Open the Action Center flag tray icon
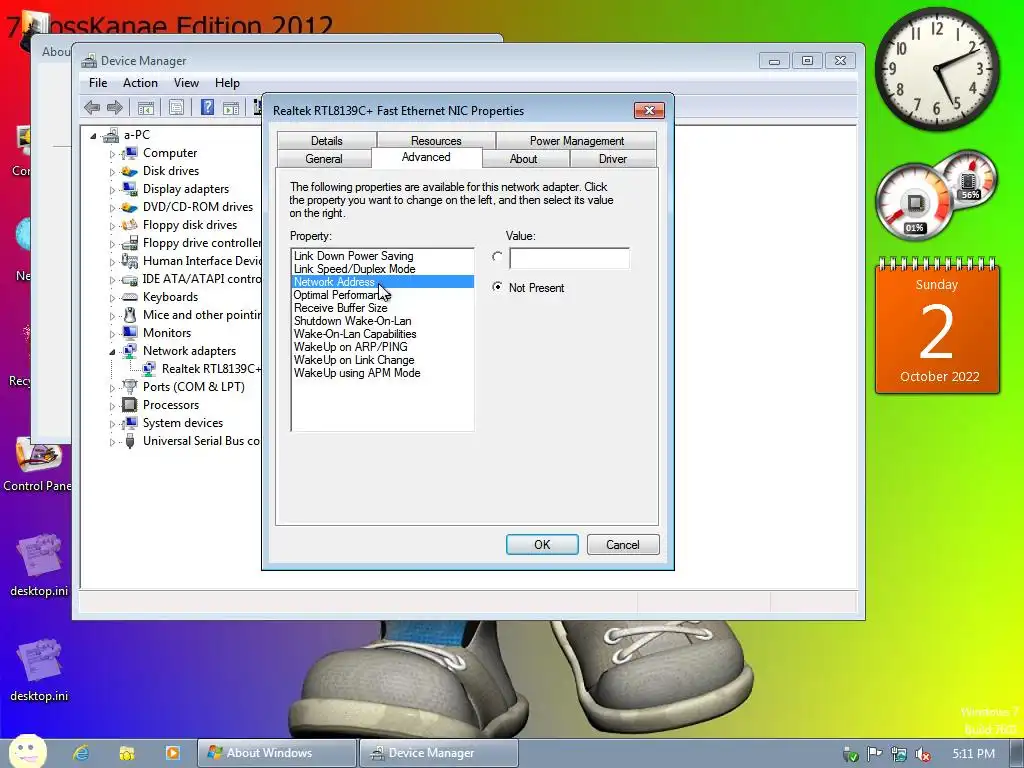 click(x=875, y=754)
